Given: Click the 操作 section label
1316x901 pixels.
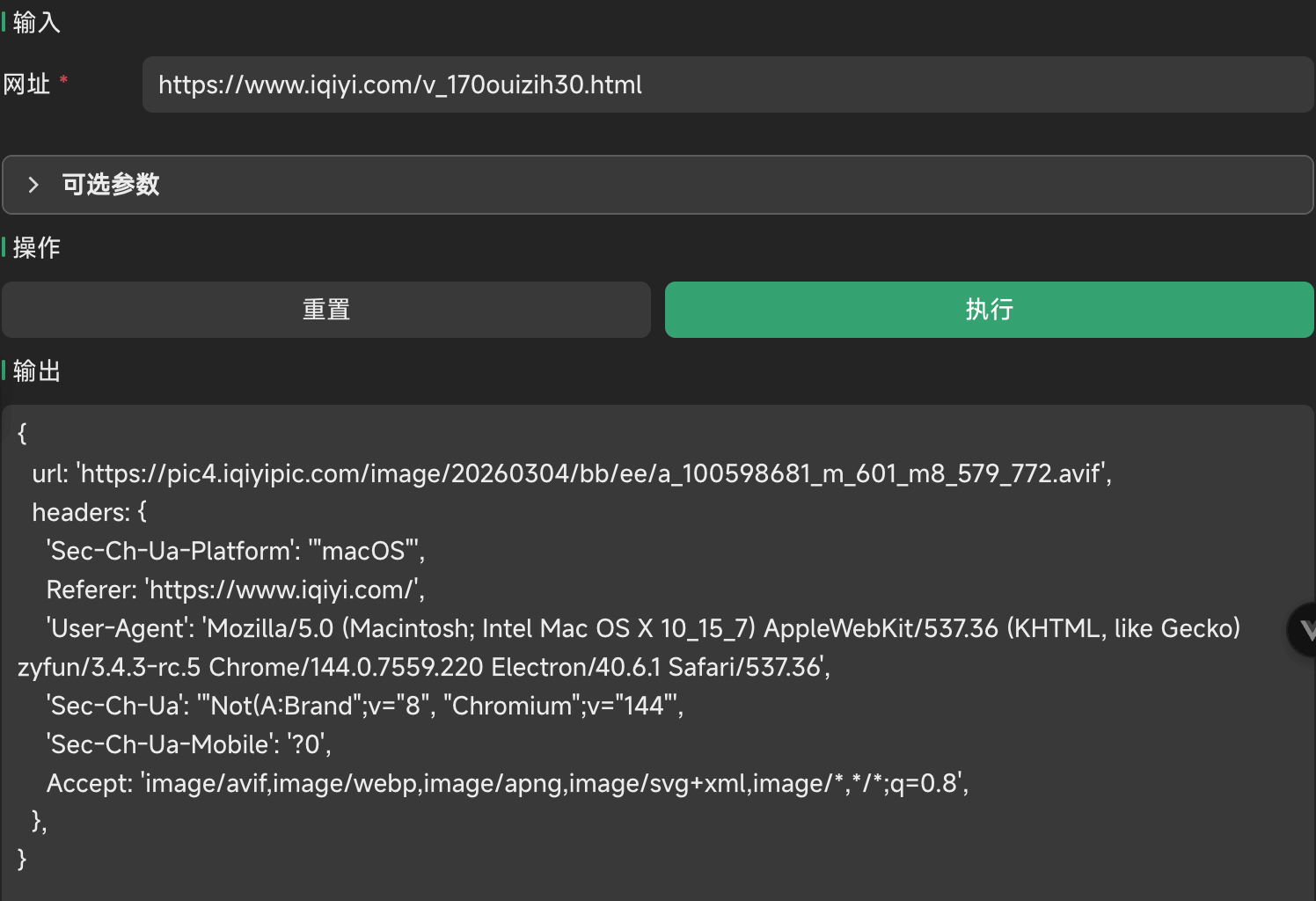Looking at the screenshot, I should tap(37, 248).
